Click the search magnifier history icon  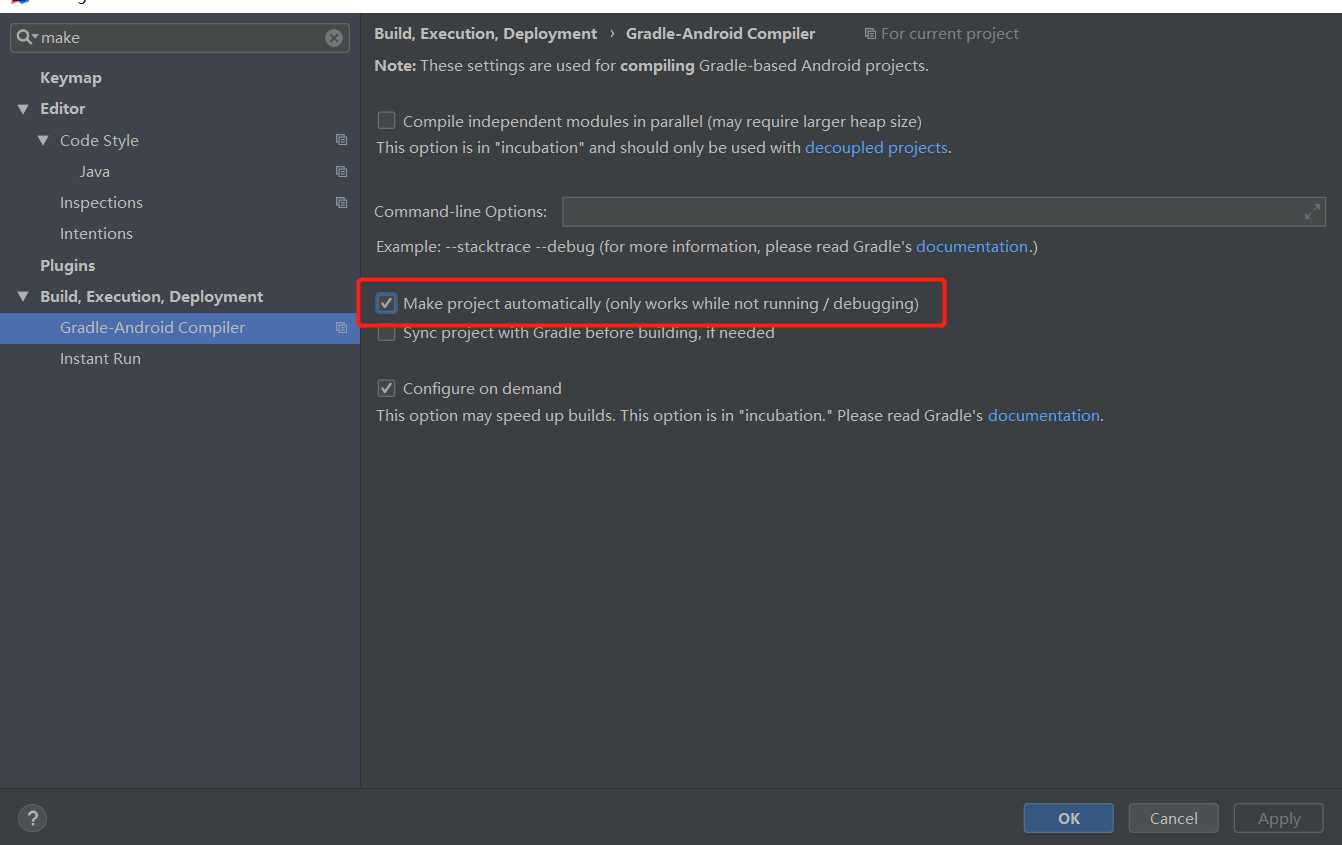[27, 37]
